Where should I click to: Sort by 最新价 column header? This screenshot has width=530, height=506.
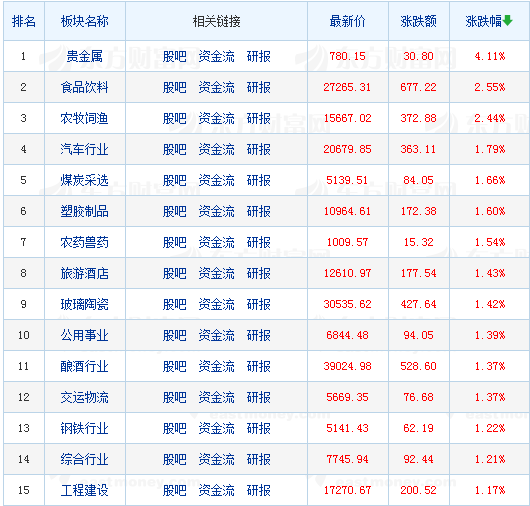click(x=347, y=21)
